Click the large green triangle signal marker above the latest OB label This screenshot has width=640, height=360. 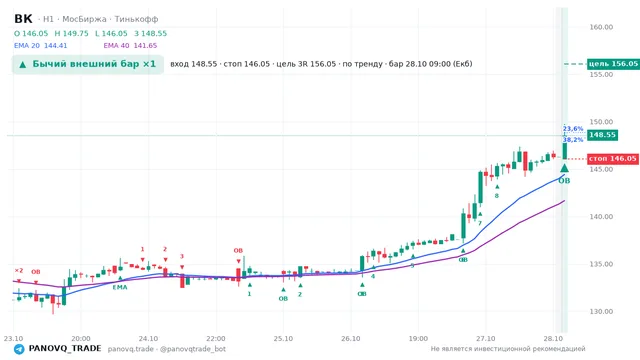[x=564, y=168]
